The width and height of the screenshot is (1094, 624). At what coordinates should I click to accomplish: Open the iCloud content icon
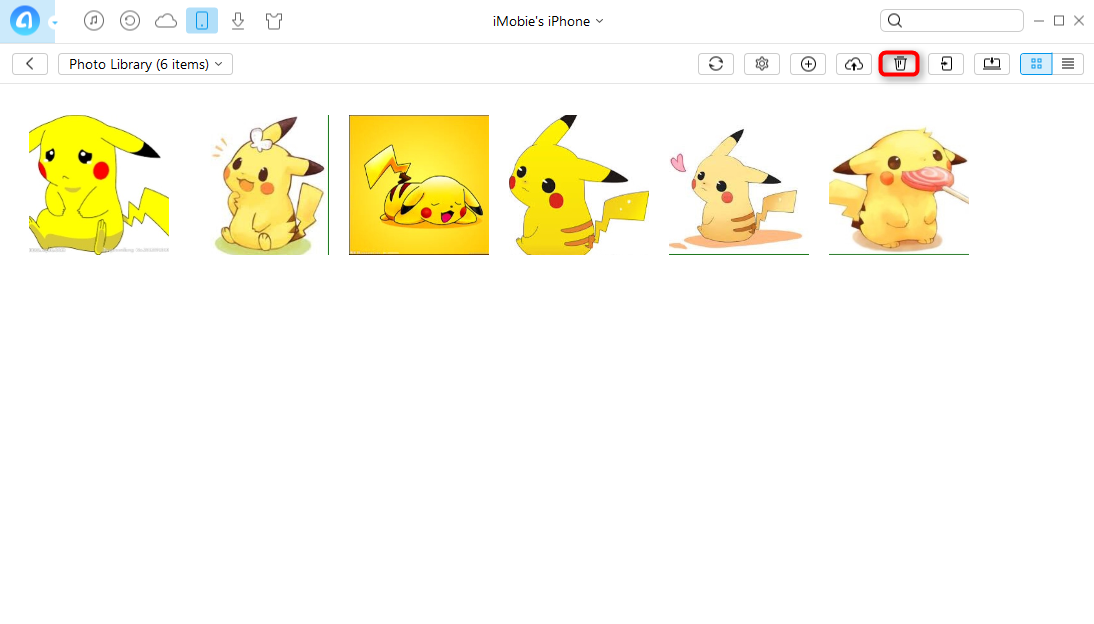tap(166, 21)
